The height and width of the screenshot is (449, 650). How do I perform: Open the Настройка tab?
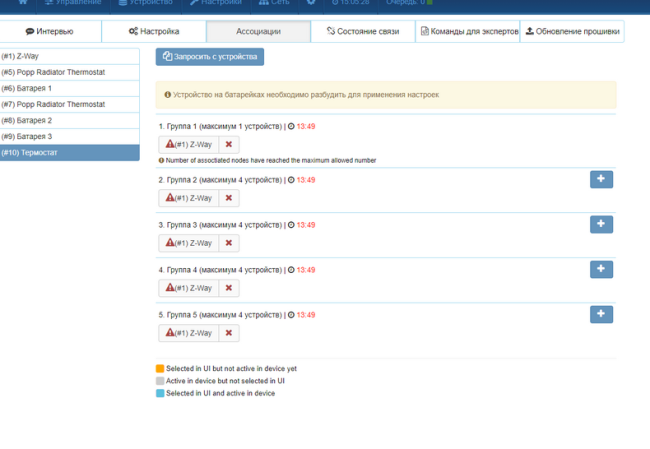coord(153,32)
